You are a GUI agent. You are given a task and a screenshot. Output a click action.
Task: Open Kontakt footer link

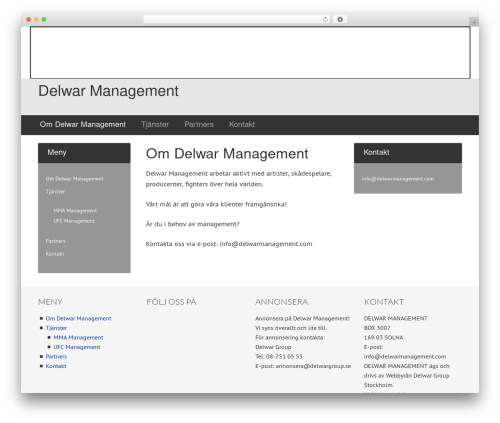[x=56, y=366]
